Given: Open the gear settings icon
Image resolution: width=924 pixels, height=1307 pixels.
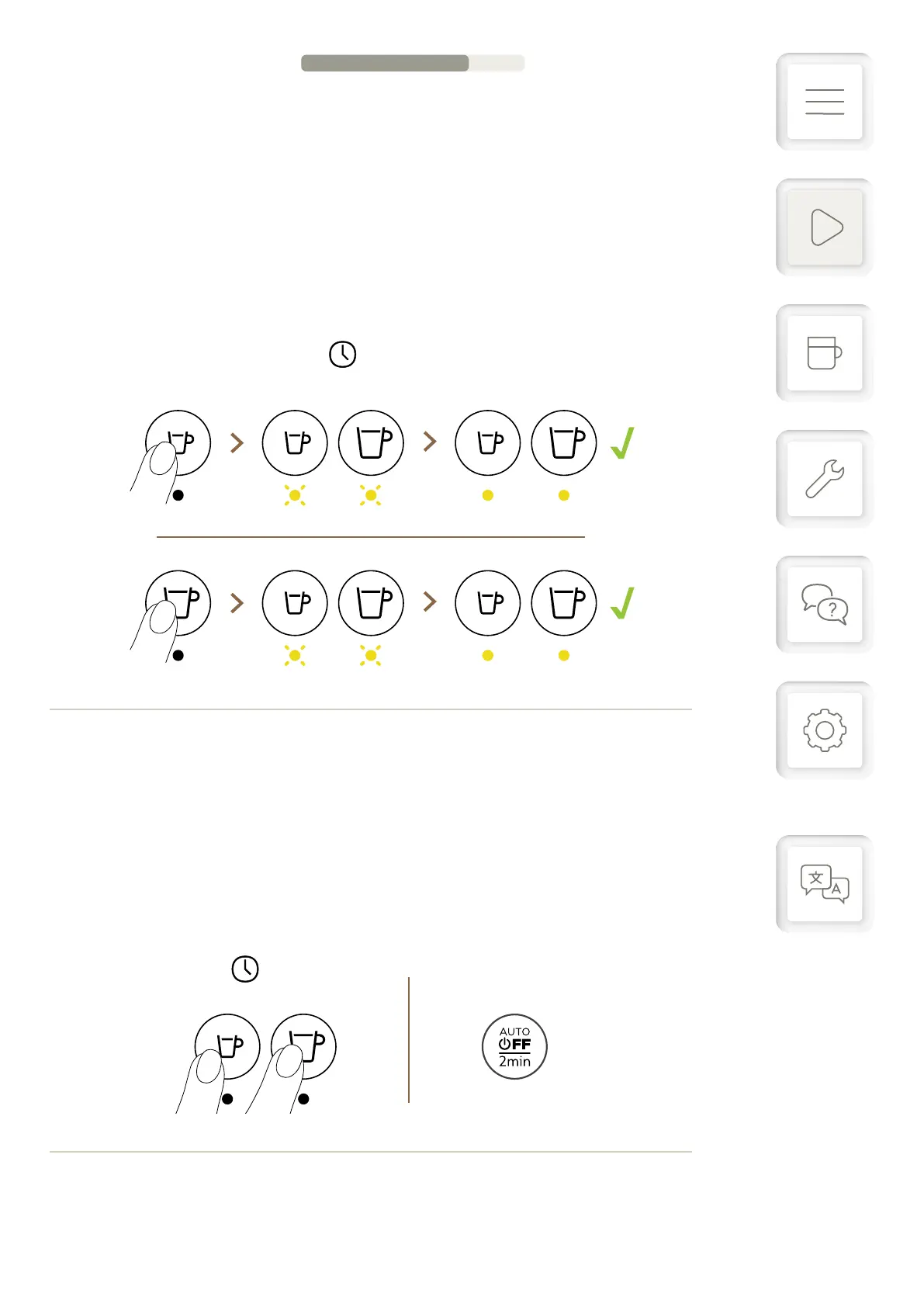Looking at the screenshot, I should 824,730.
